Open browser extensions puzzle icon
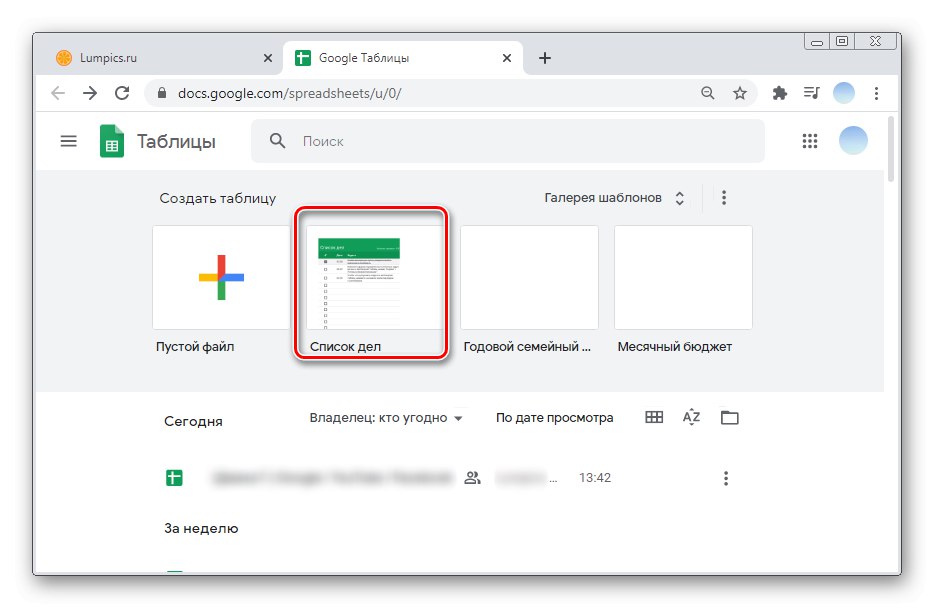Screen dimensions: 934x608 click(x=779, y=92)
